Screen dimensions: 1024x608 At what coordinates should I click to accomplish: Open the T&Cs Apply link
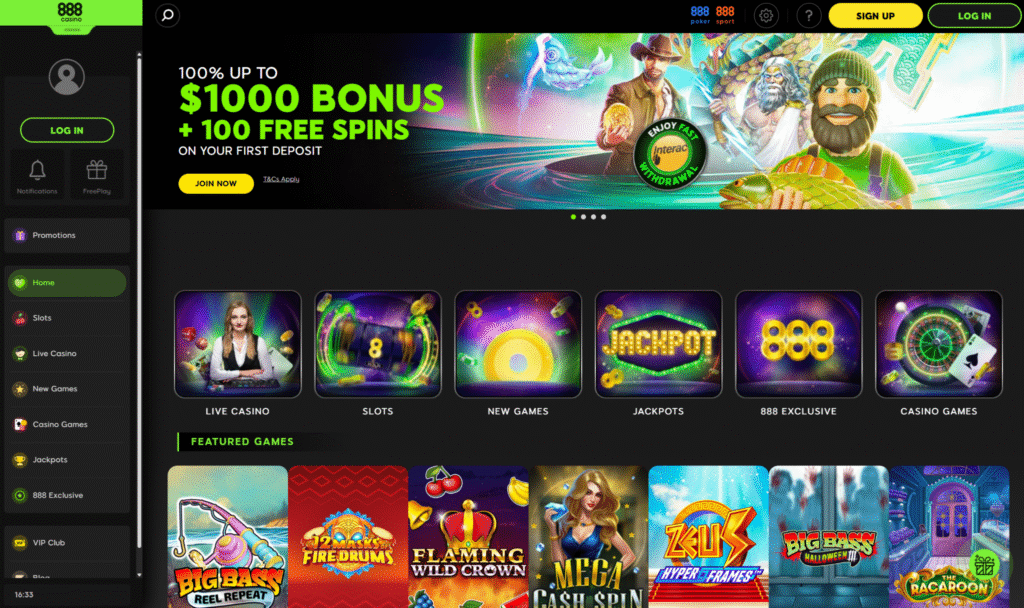pos(281,179)
